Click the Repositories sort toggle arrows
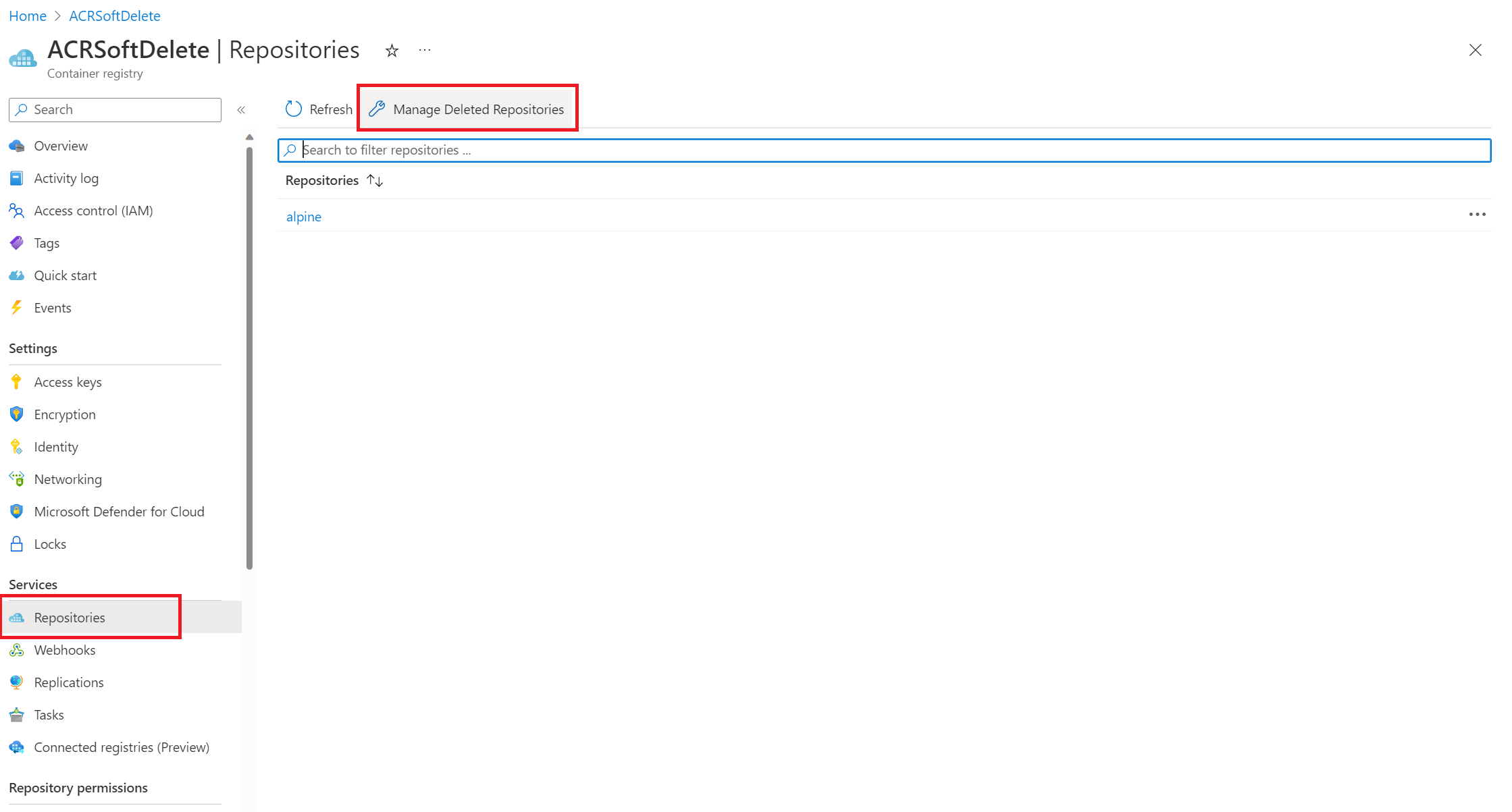This screenshot has width=1512, height=812. tap(375, 180)
